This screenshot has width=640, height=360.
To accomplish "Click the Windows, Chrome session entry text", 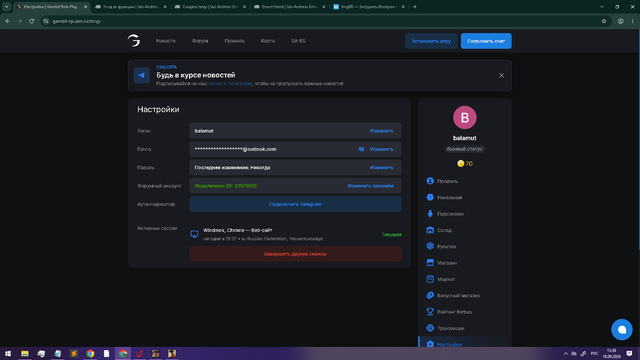I will [x=238, y=230].
